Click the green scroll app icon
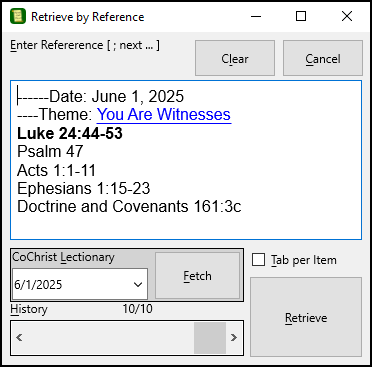The width and height of the screenshot is (372, 367). [x=18, y=16]
